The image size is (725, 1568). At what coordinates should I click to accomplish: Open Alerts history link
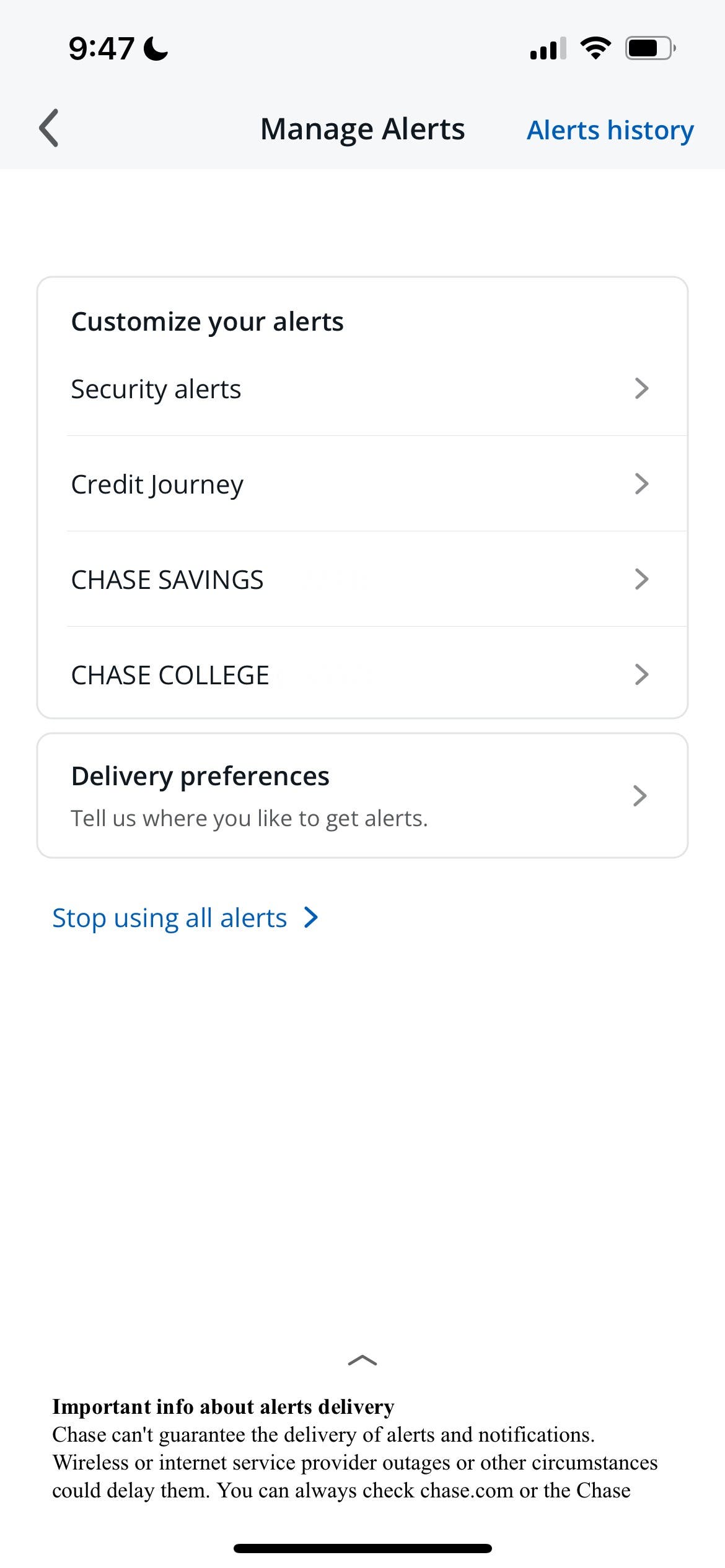(x=610, y=130)
